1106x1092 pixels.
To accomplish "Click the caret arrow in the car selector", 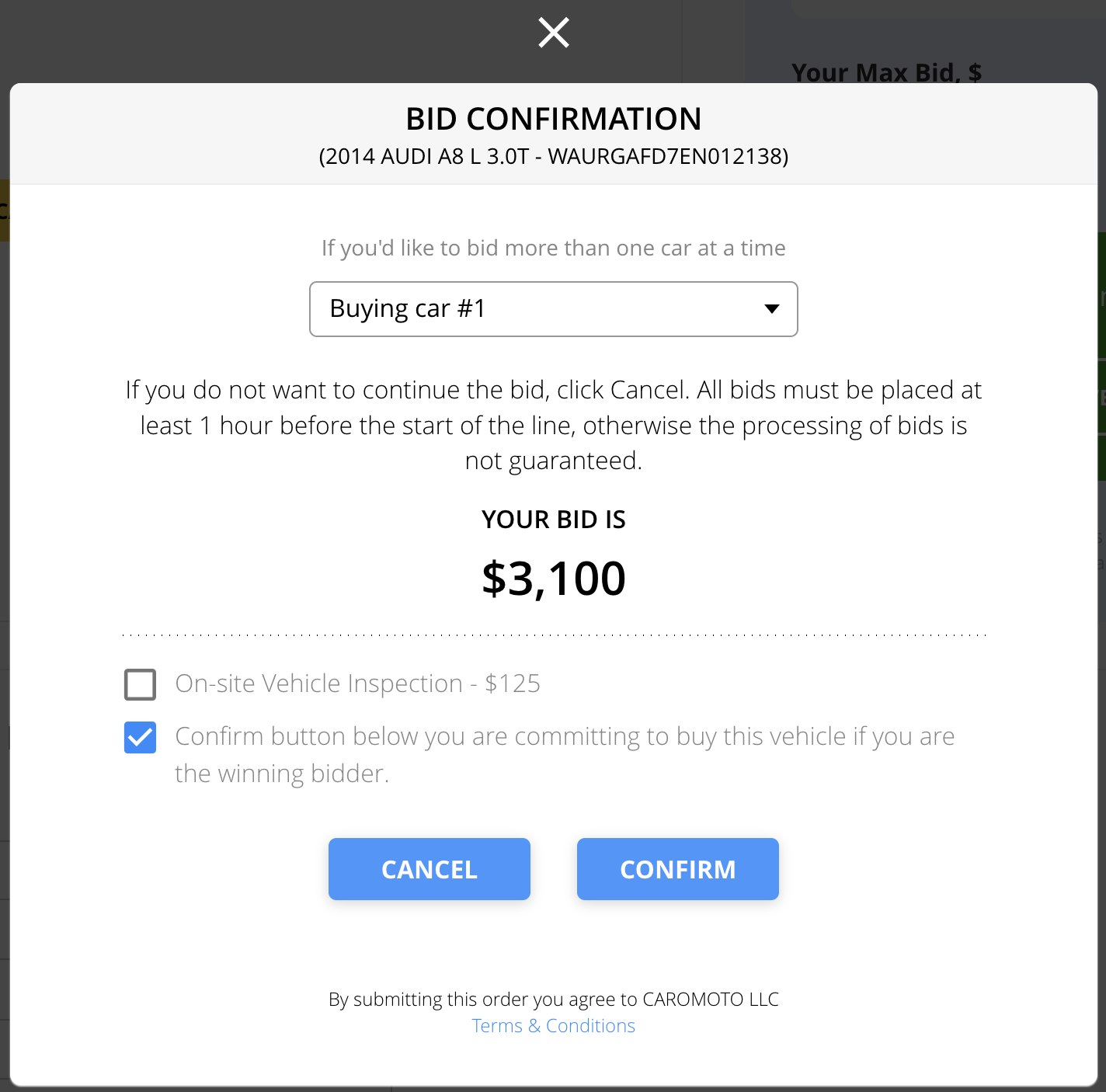I will (771, 309).
